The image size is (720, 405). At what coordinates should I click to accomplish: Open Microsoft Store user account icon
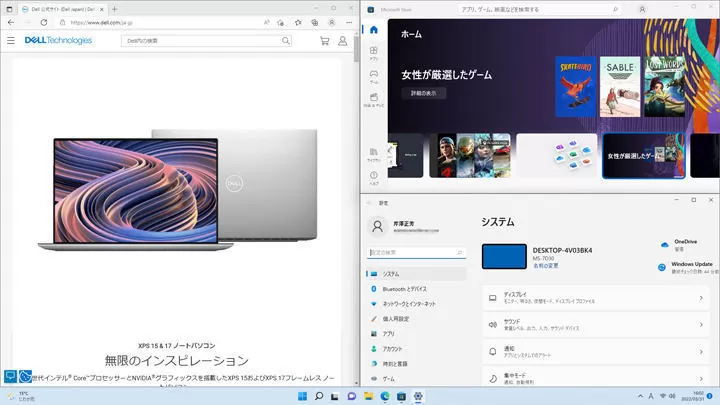tap(642, 9)
